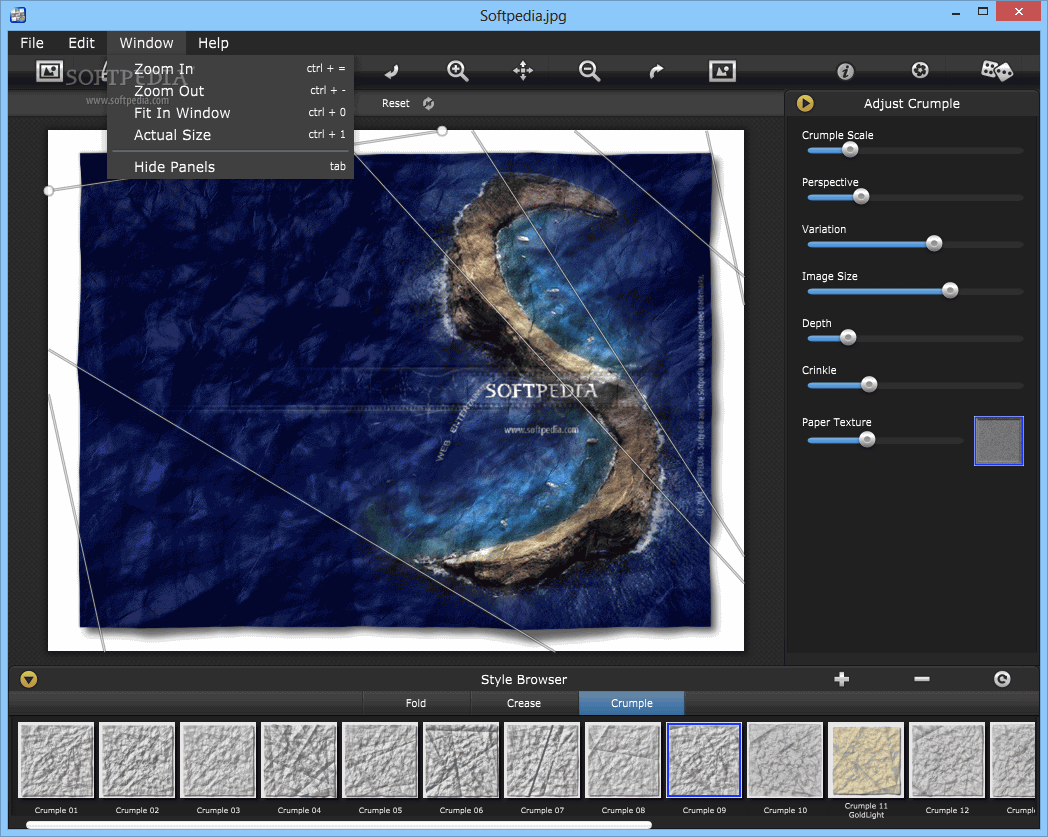Switch to the Fold tab
The width and height of the screenshot is (1048, 837).
(416, 703)
